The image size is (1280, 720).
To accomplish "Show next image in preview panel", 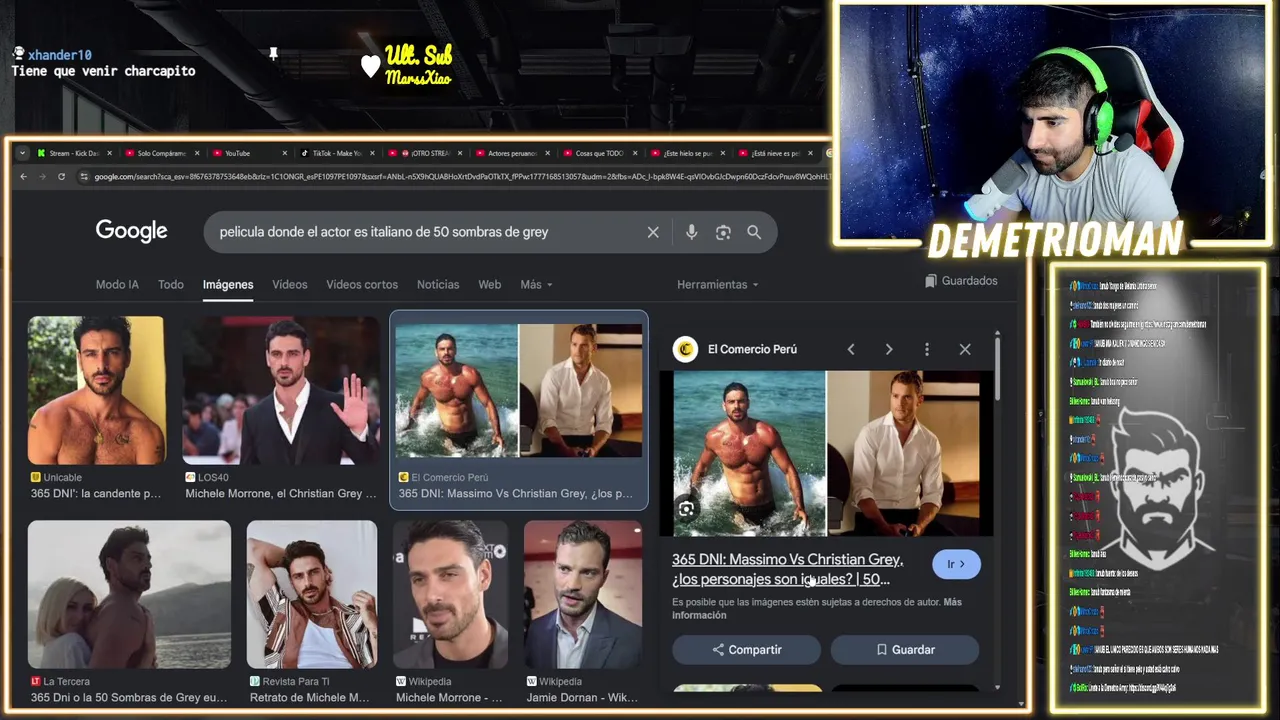I will (889, 349).
